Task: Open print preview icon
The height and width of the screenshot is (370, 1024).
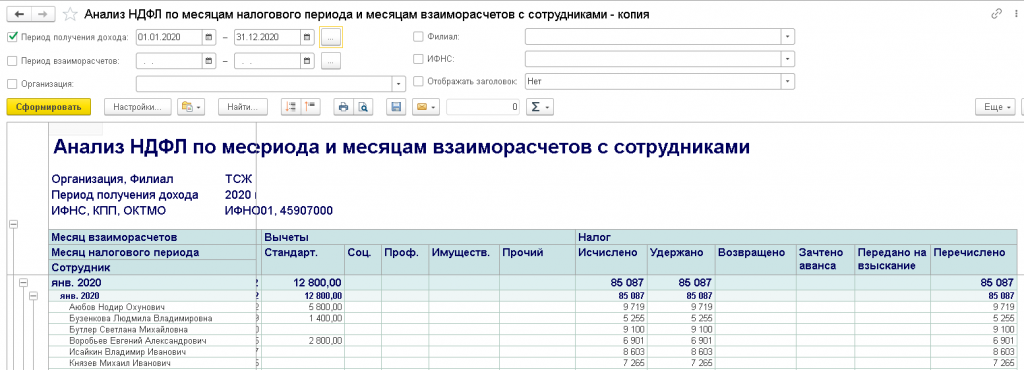Action: click(x=363, y=107)
